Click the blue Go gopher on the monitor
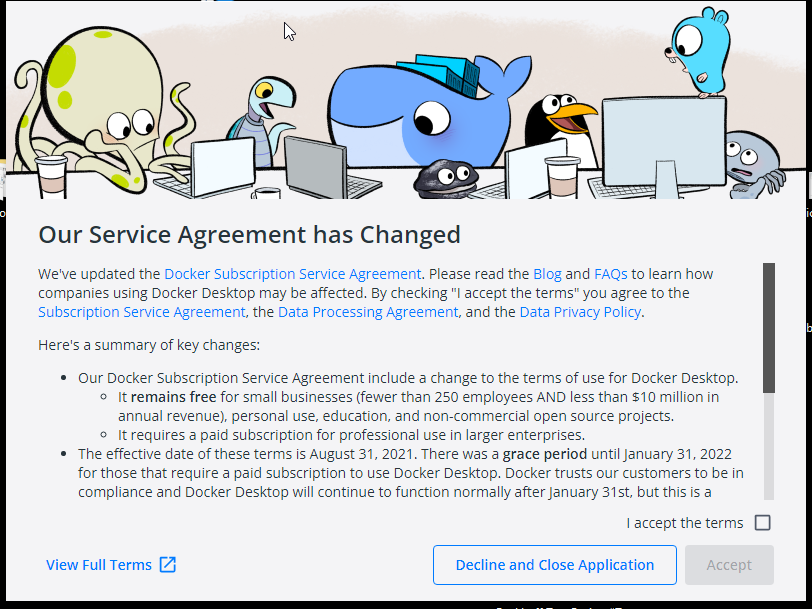 coord(699,51)
